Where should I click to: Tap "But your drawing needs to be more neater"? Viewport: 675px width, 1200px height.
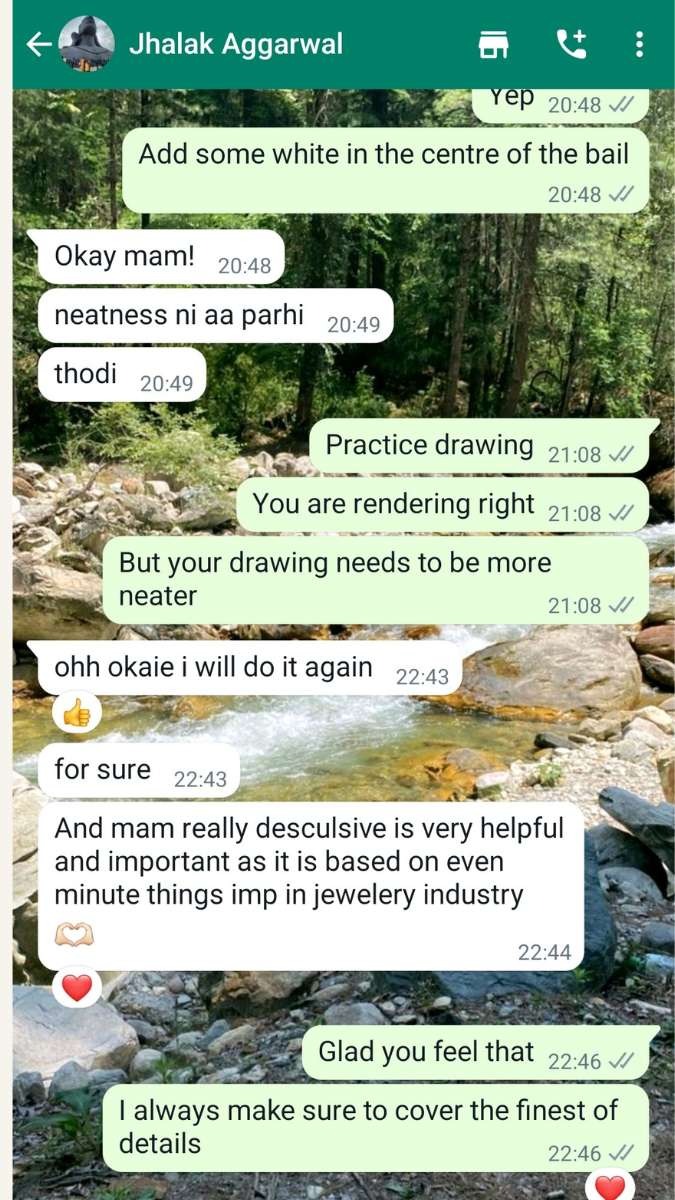(x=376, y=581)
